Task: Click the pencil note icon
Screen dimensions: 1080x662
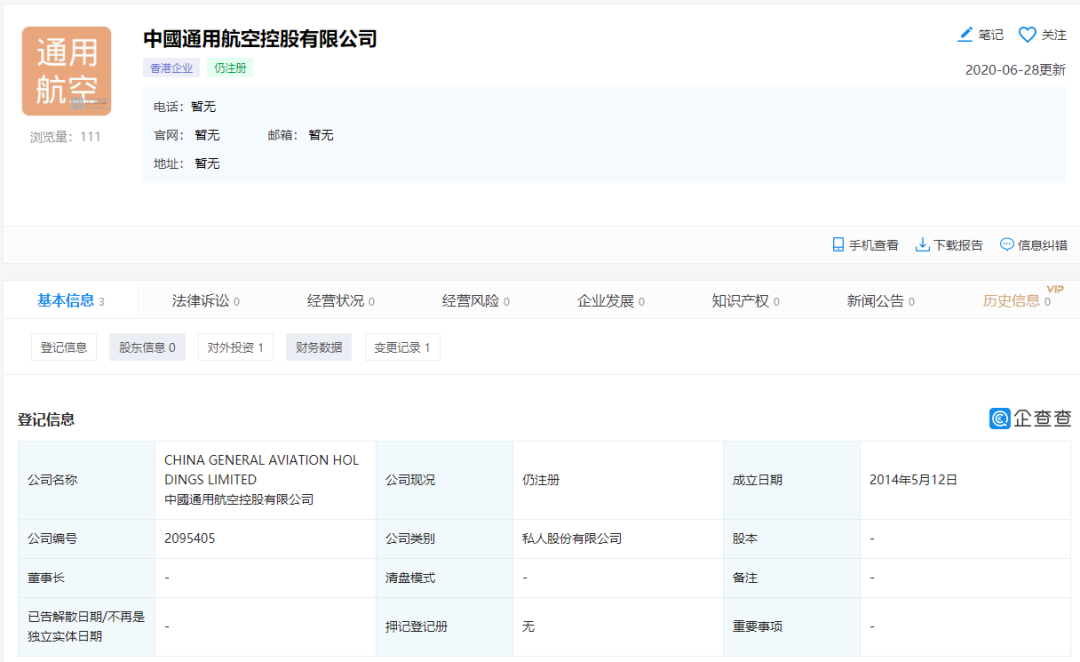Action: 966,34
